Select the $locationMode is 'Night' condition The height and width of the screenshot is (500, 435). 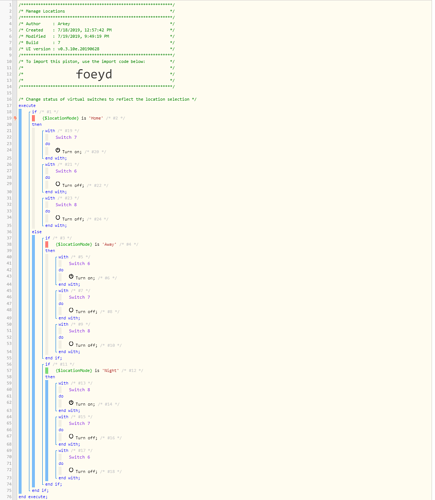(87, 371)
